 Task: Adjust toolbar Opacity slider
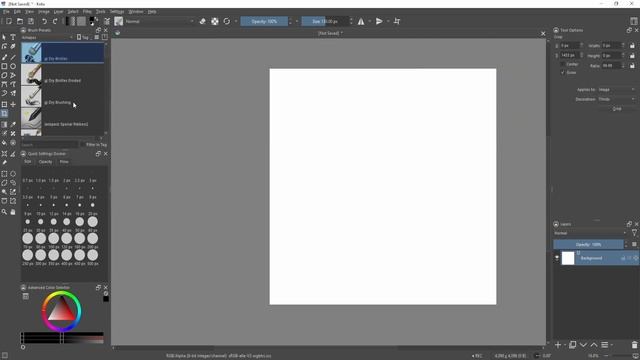point(264,21)
